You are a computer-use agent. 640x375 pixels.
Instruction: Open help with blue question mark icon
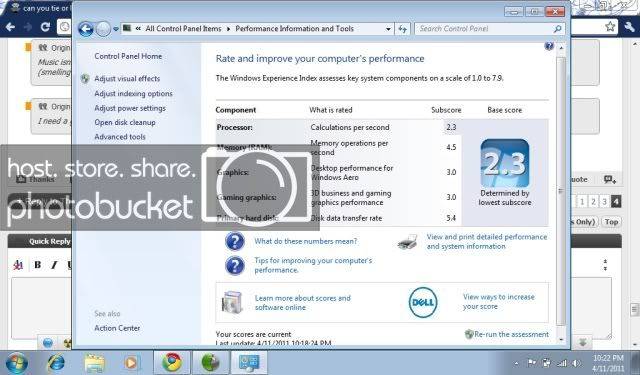click(x=549, y=46)
